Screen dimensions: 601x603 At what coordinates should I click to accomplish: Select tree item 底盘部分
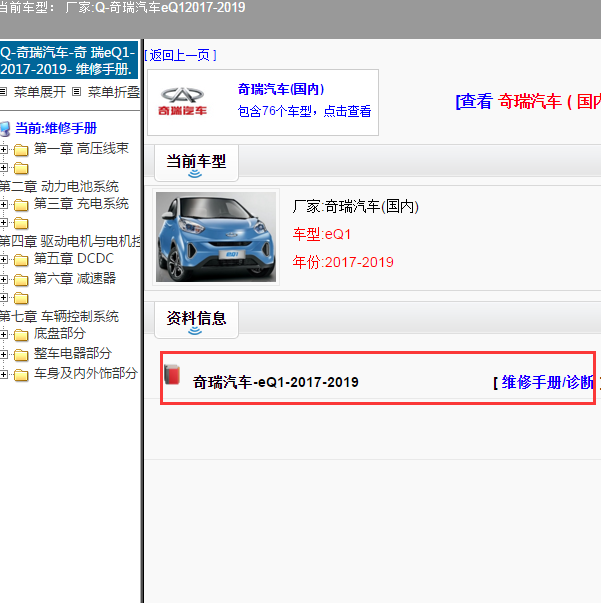pyautogui.click(x=60, y=333)
